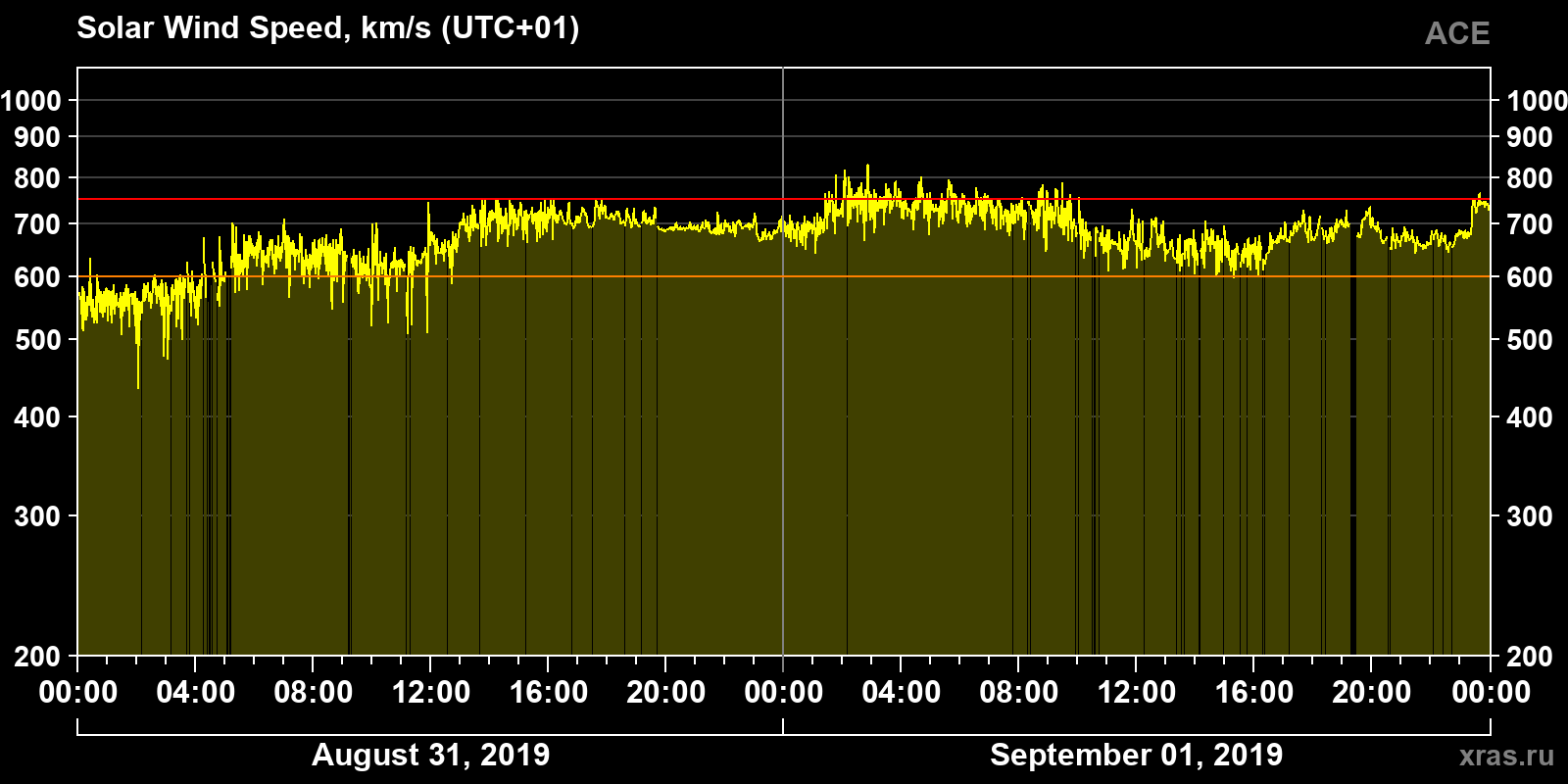This screenshot has height=784, width=1568.
Task: Pick the 04:00 time label on September 01
Action: coord(902,693)
